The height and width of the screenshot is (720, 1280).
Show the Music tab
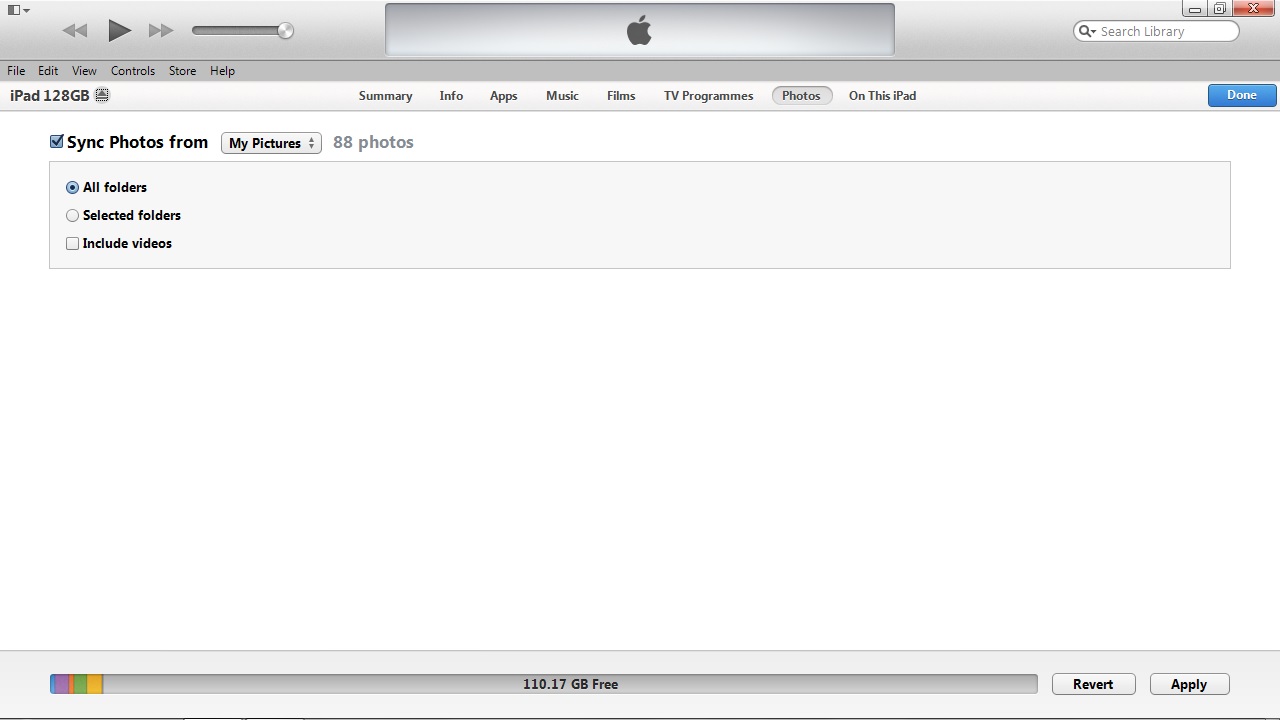pos(562,96)
